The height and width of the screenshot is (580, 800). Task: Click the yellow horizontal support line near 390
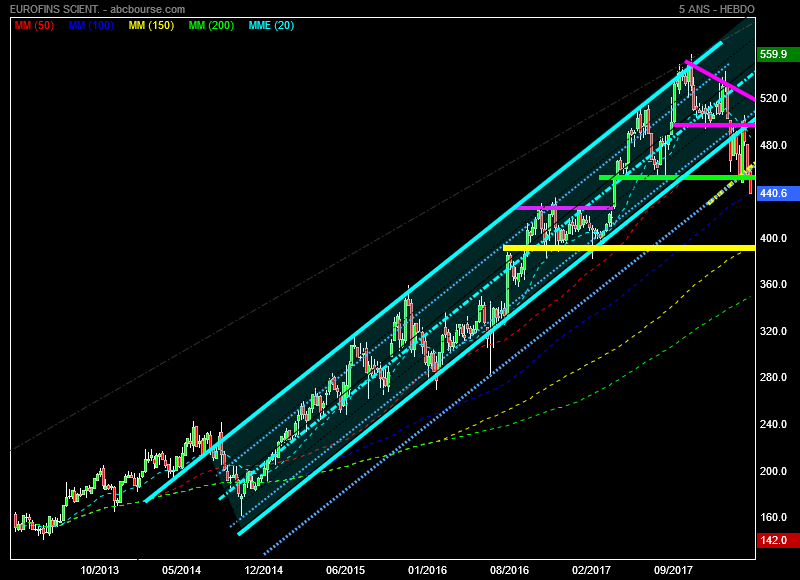click(629, 248)
